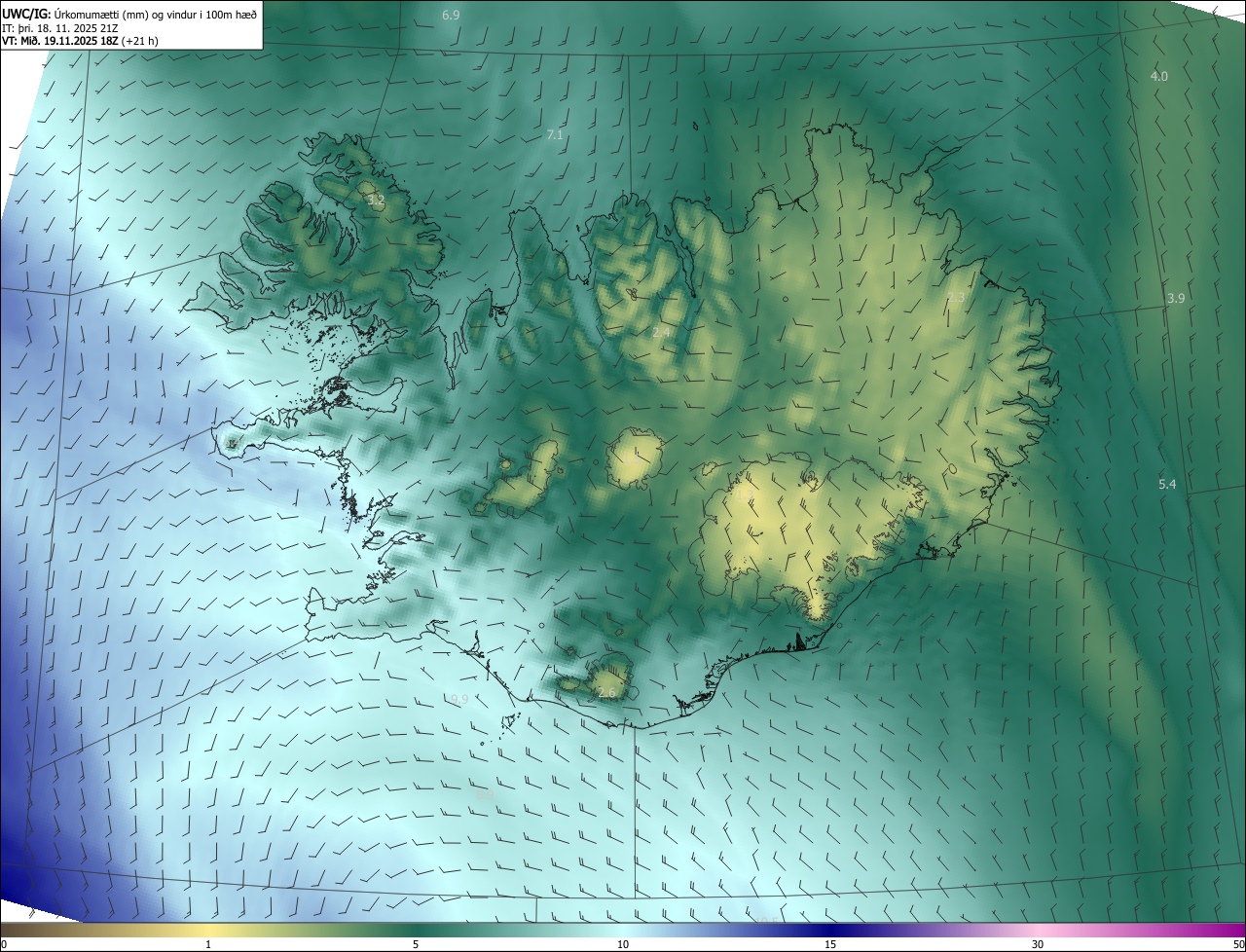Click the 2.4 value label in north Iceland
The height and width of the screenshot is (952, 1246).
pyautogui.click(x=661, y=333)
